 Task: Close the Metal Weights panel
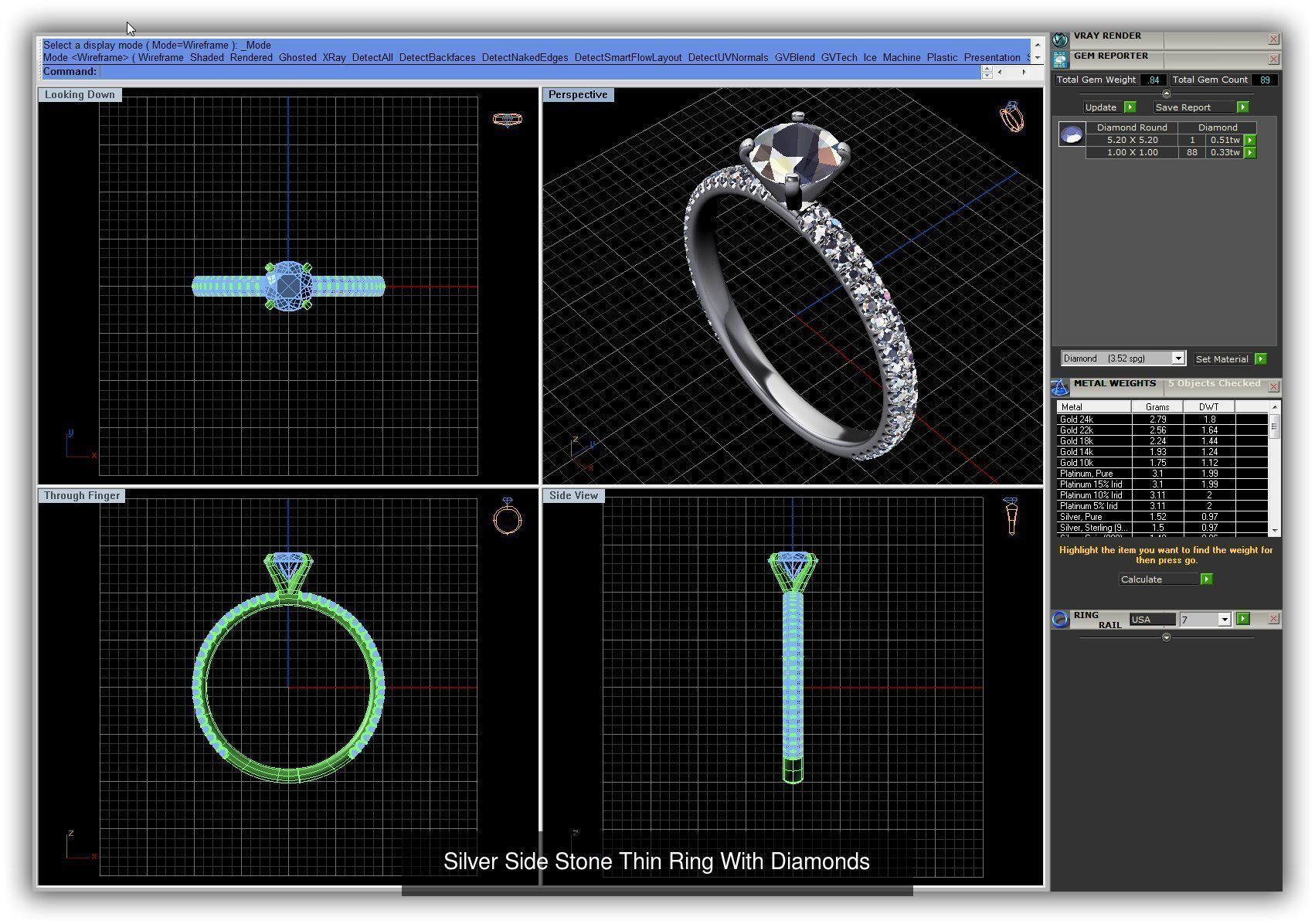(1273, 386)
